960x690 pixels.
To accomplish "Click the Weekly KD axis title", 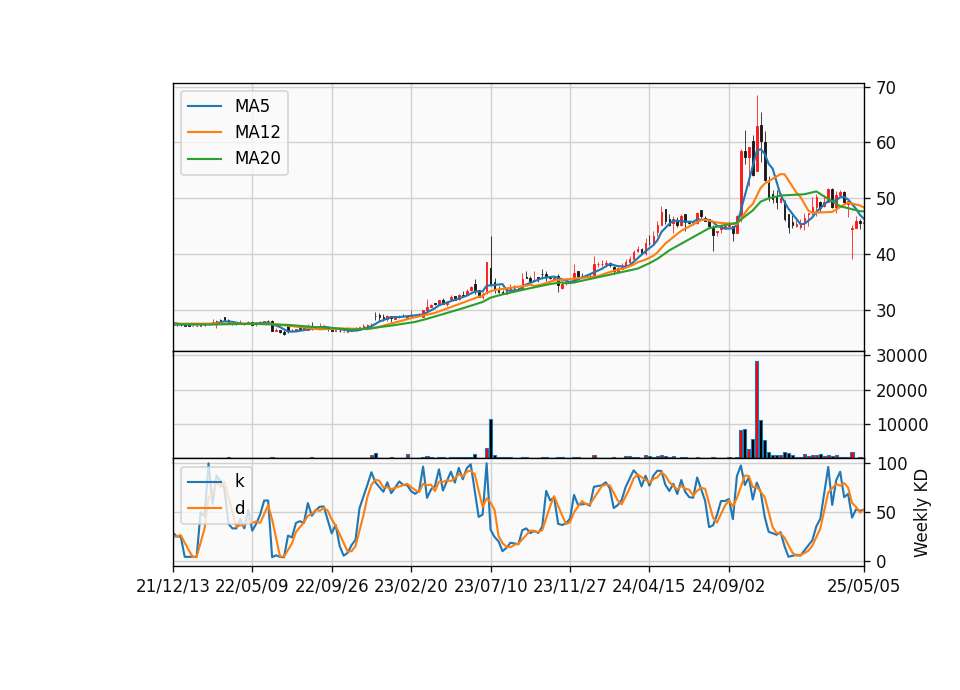I will [x=921, y=513].
